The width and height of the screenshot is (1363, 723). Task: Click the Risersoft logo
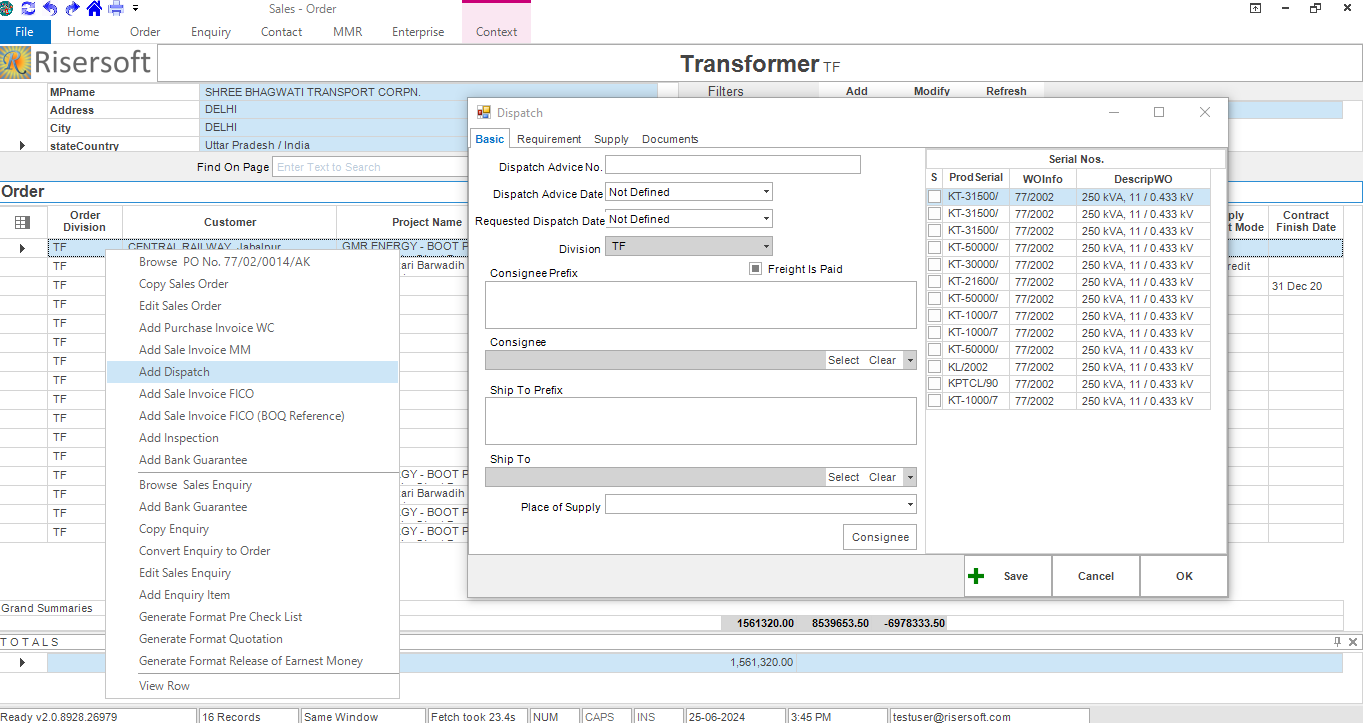pos(77,63)
